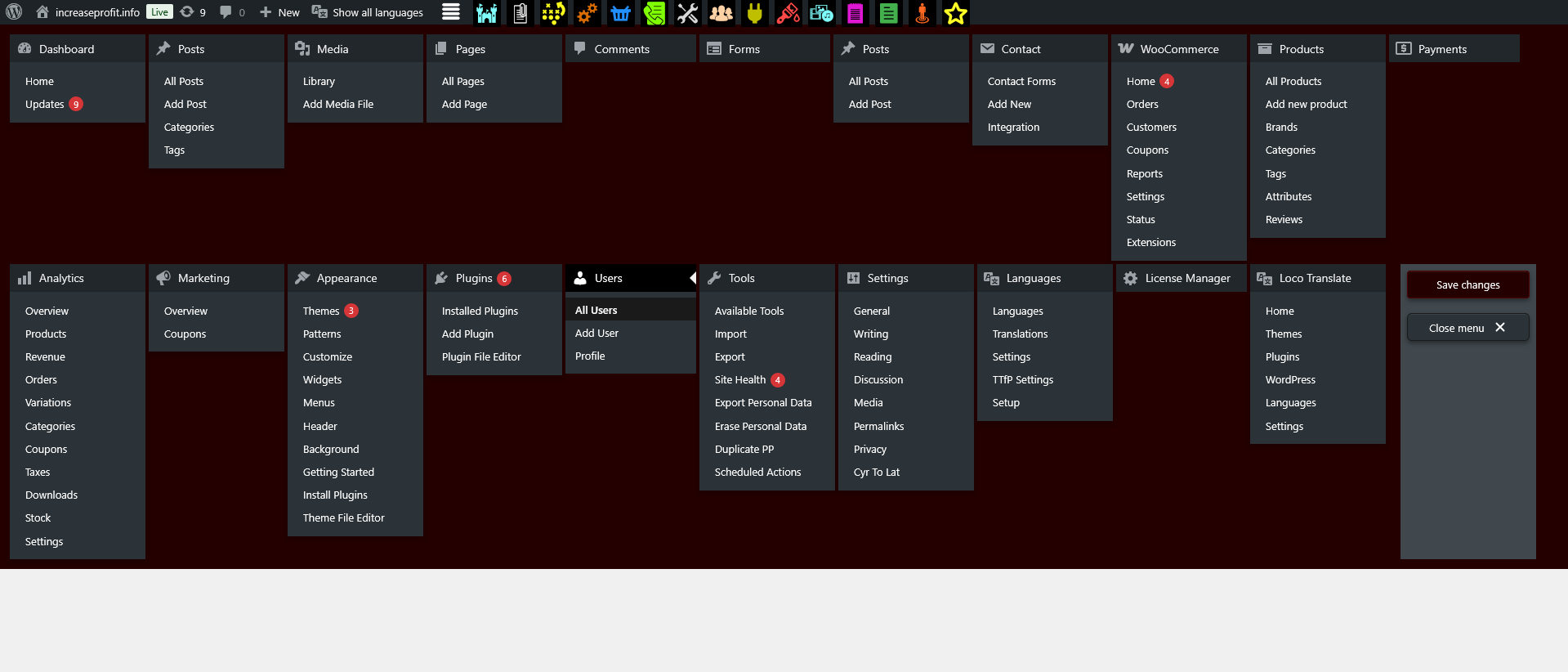Click the green phone contact icon

(654, 13)
